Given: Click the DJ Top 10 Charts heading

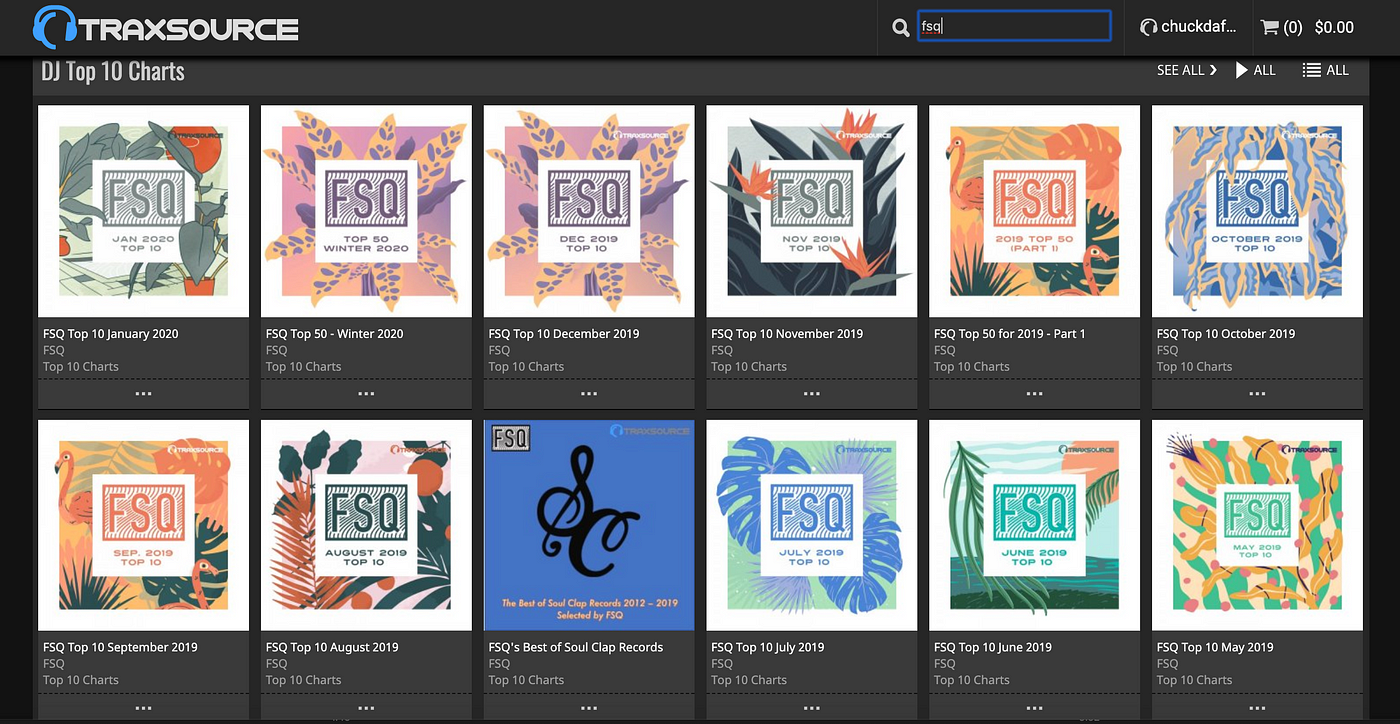Looking at the screenshot, I should coord(113,71).
